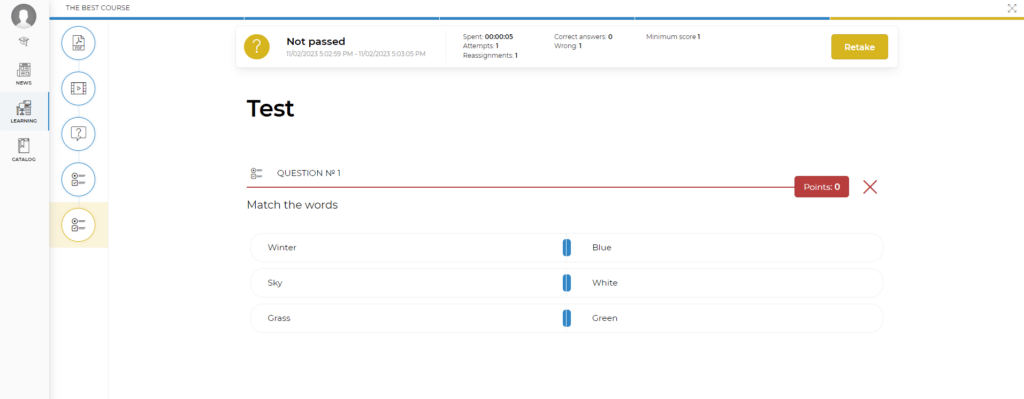Select the Sky match item
Viewport: 1024px width, 399px height.
point(408,283)
